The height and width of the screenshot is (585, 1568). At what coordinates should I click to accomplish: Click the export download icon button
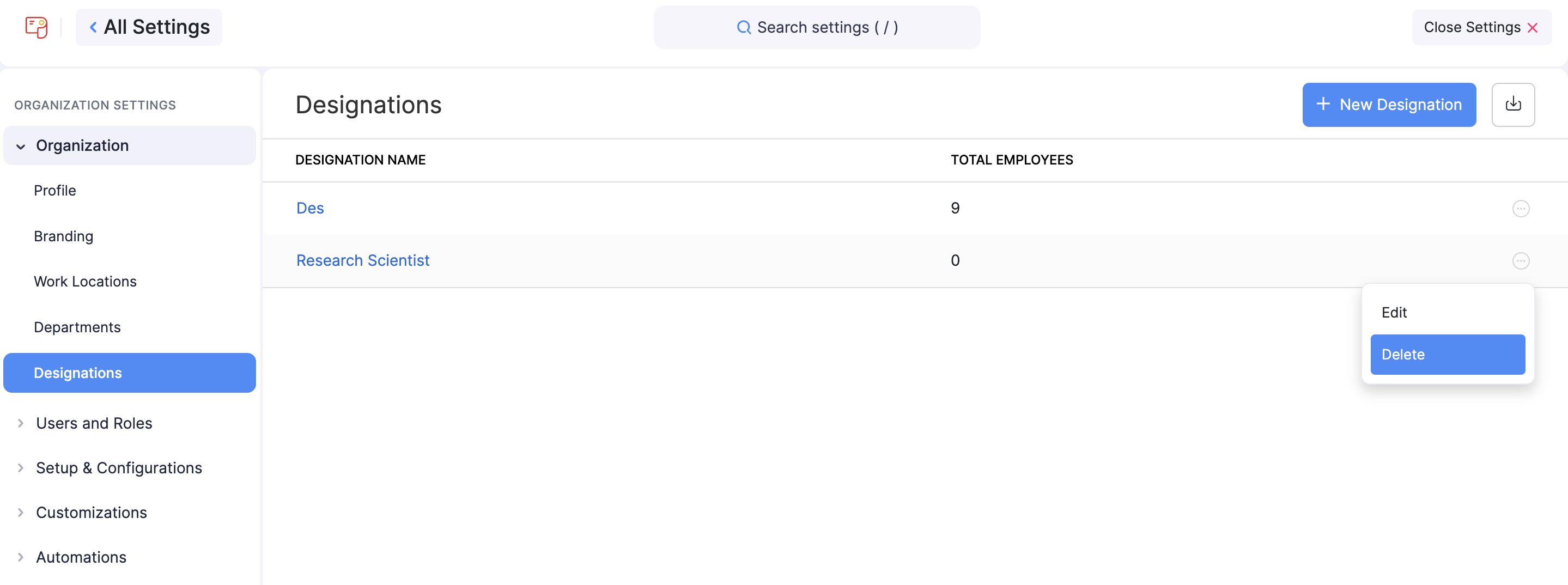tap(1512, 105)
